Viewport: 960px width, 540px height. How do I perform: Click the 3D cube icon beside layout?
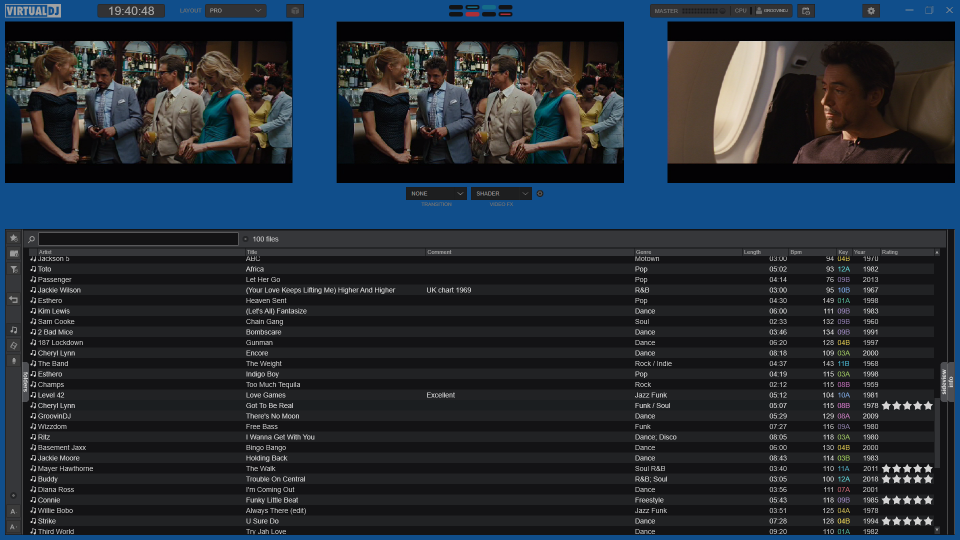tap(295, 11)
